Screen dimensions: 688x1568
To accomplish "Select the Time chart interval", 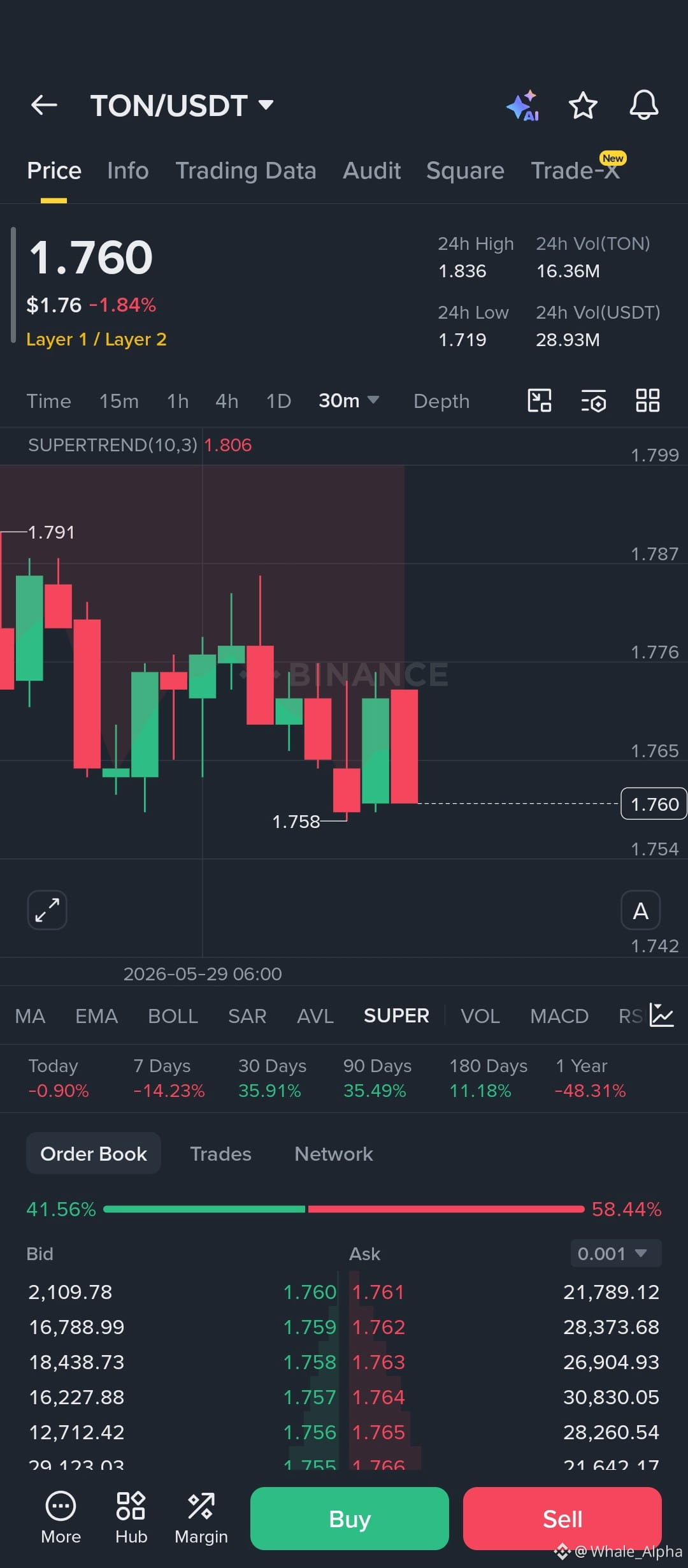I will click(48, 401).
